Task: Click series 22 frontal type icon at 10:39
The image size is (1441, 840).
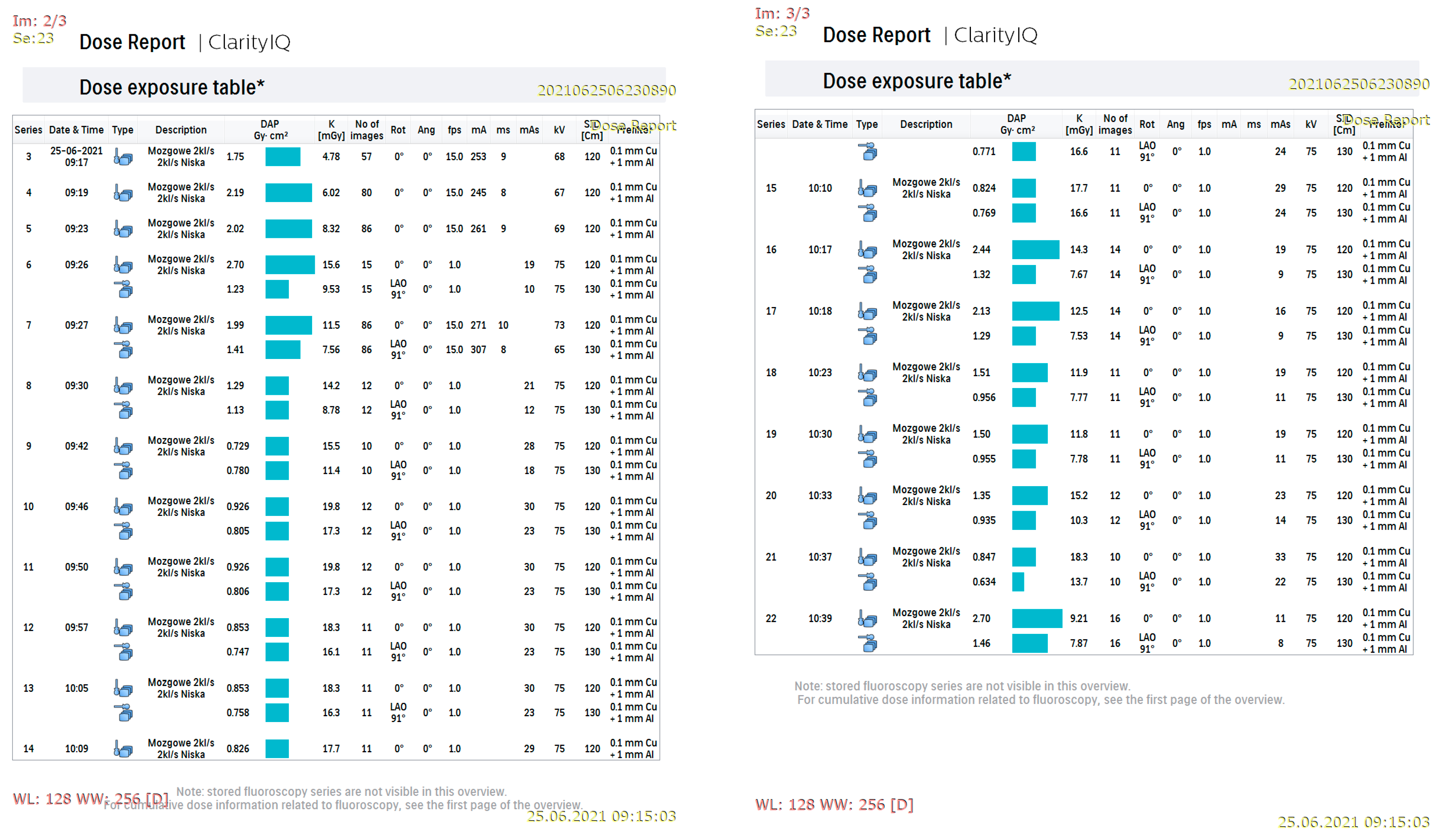Action: tap(867, 619)
